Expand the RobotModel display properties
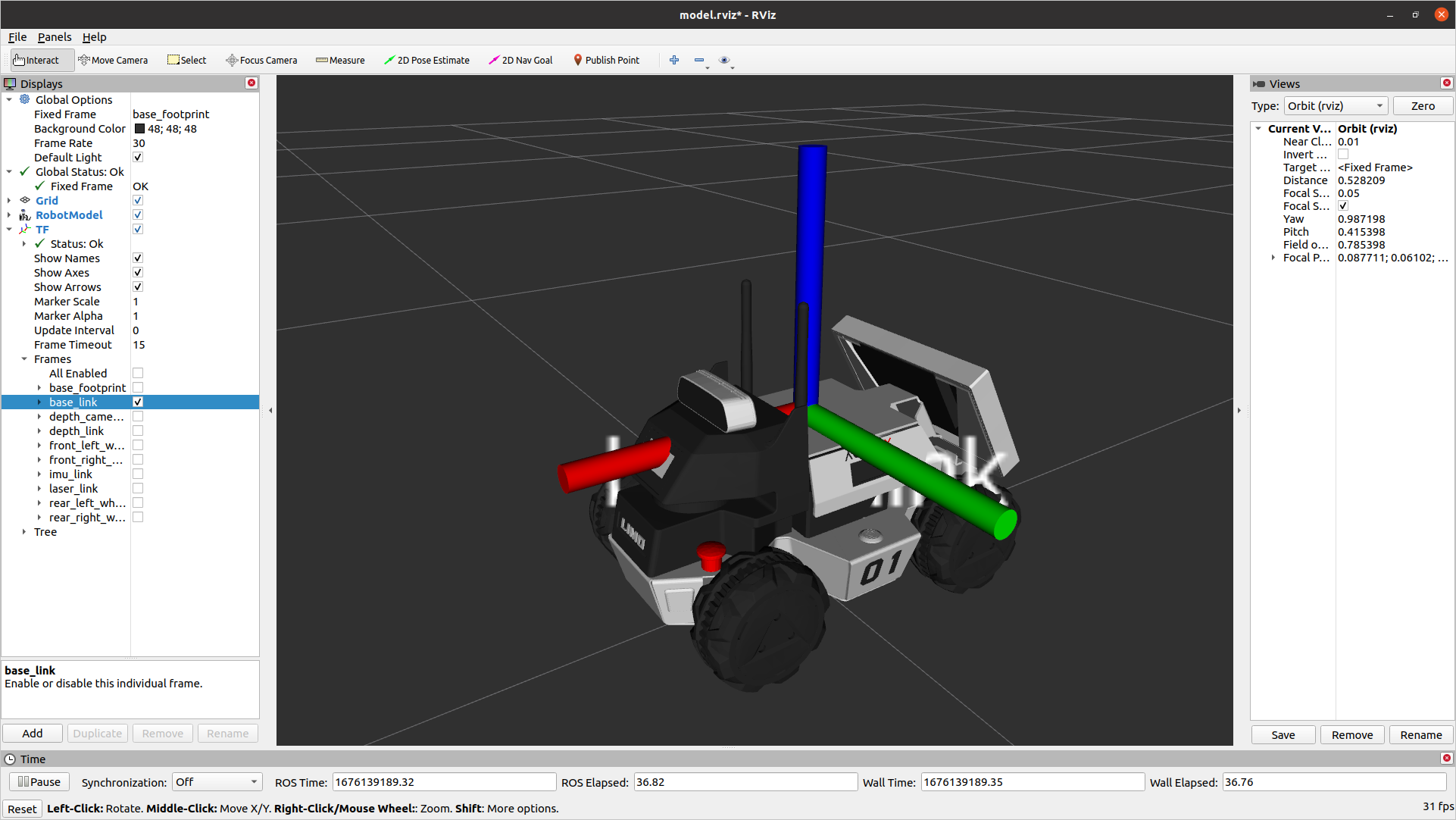The image size is (1456, 820). pyautogui.click(x=9, y=214)
